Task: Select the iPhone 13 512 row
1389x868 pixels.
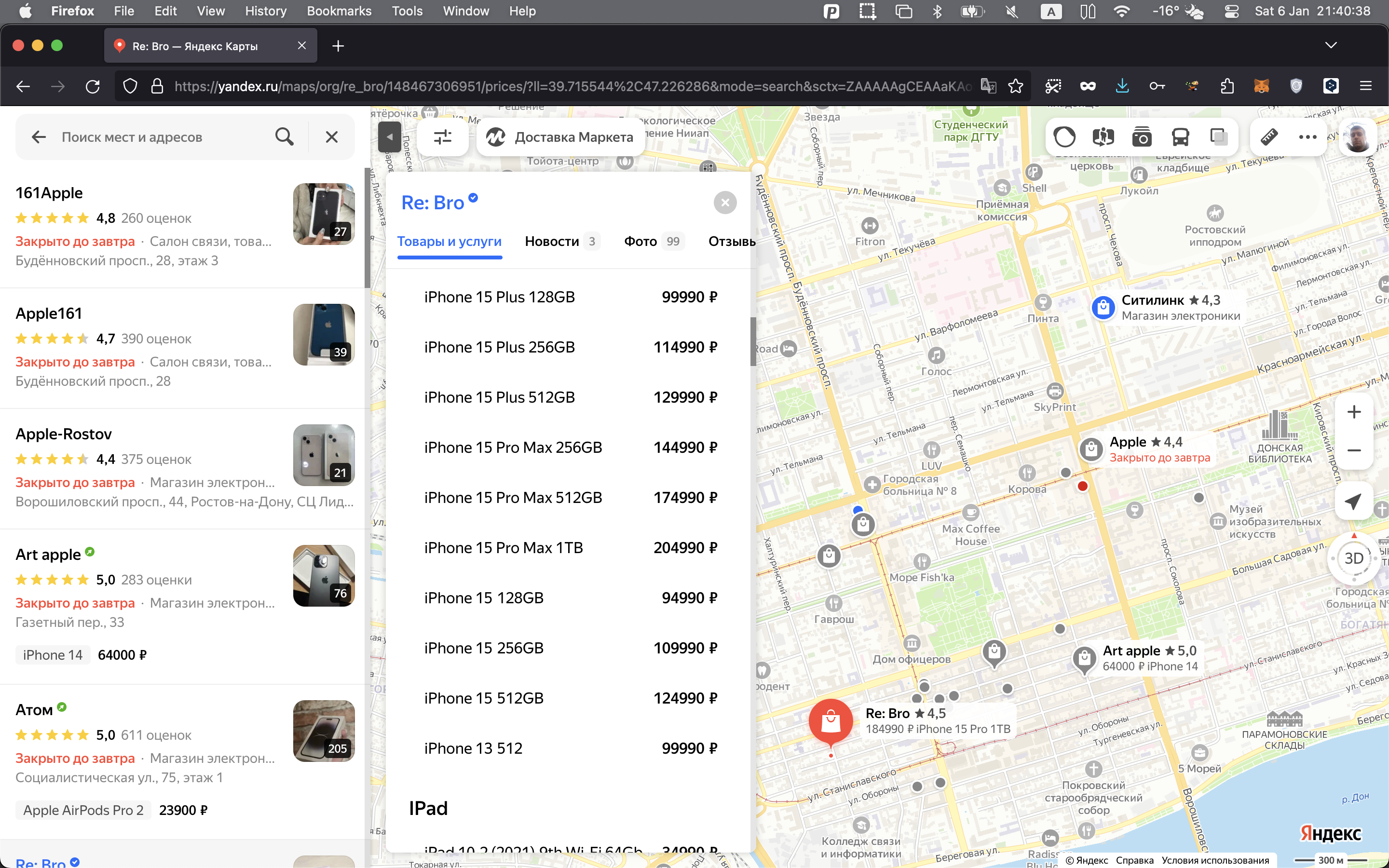Action: coord(571,748)
